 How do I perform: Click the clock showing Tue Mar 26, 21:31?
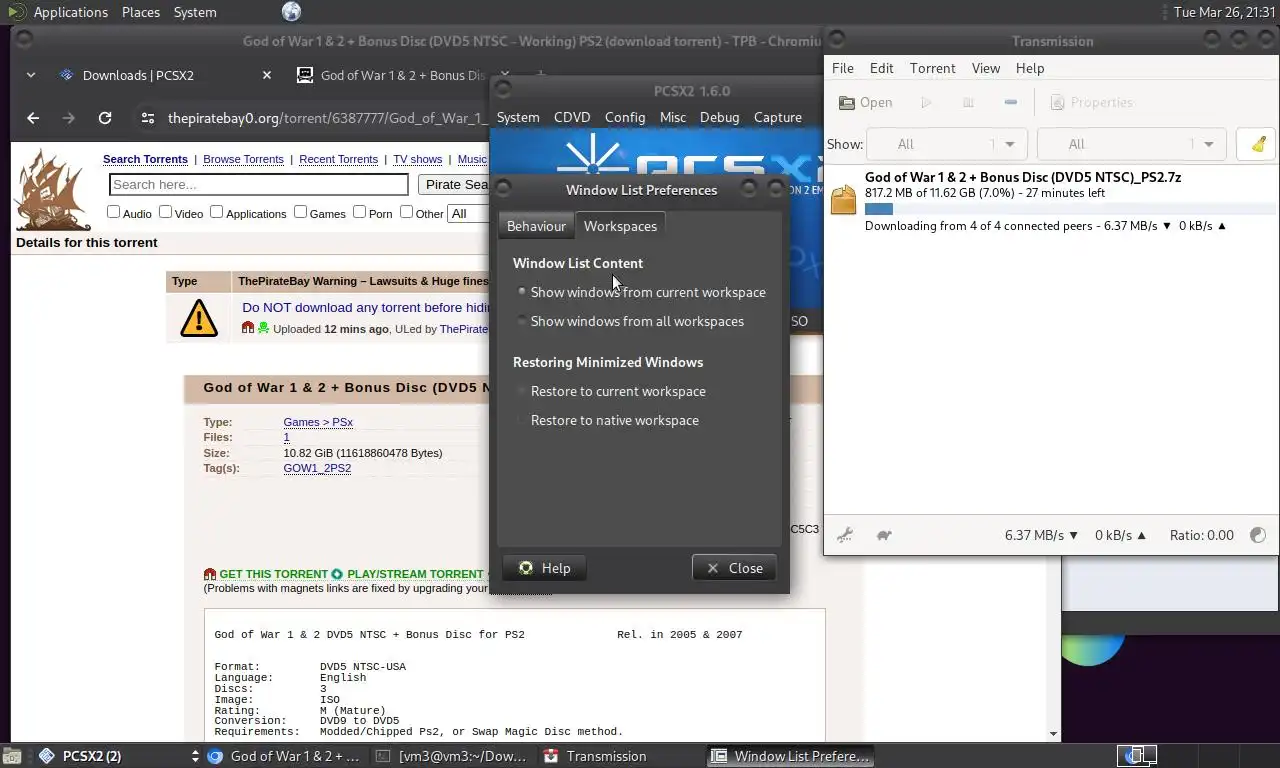click(1224, 12)
